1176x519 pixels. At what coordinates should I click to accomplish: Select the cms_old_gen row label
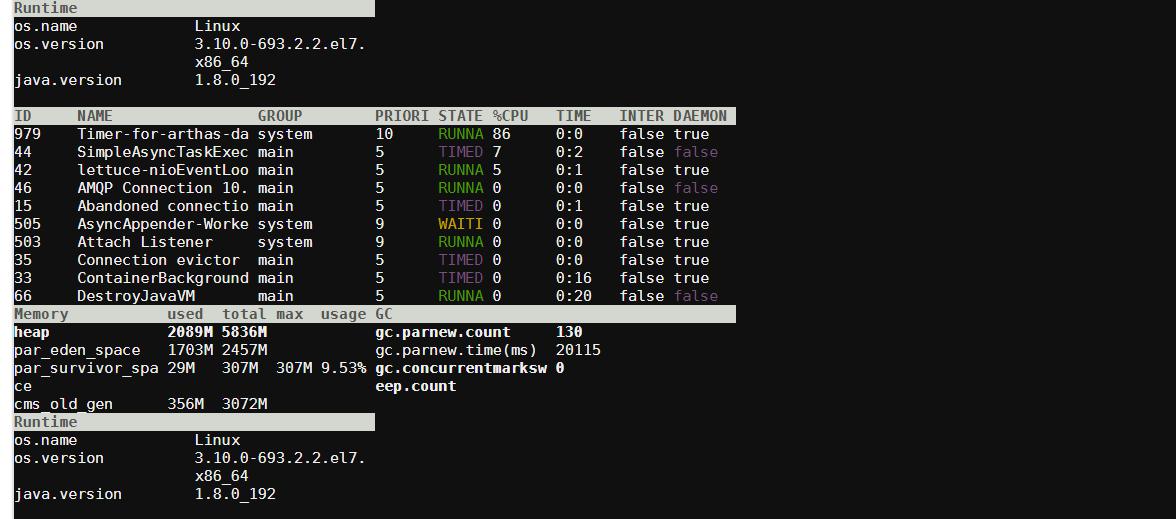(x=64, y=404)
